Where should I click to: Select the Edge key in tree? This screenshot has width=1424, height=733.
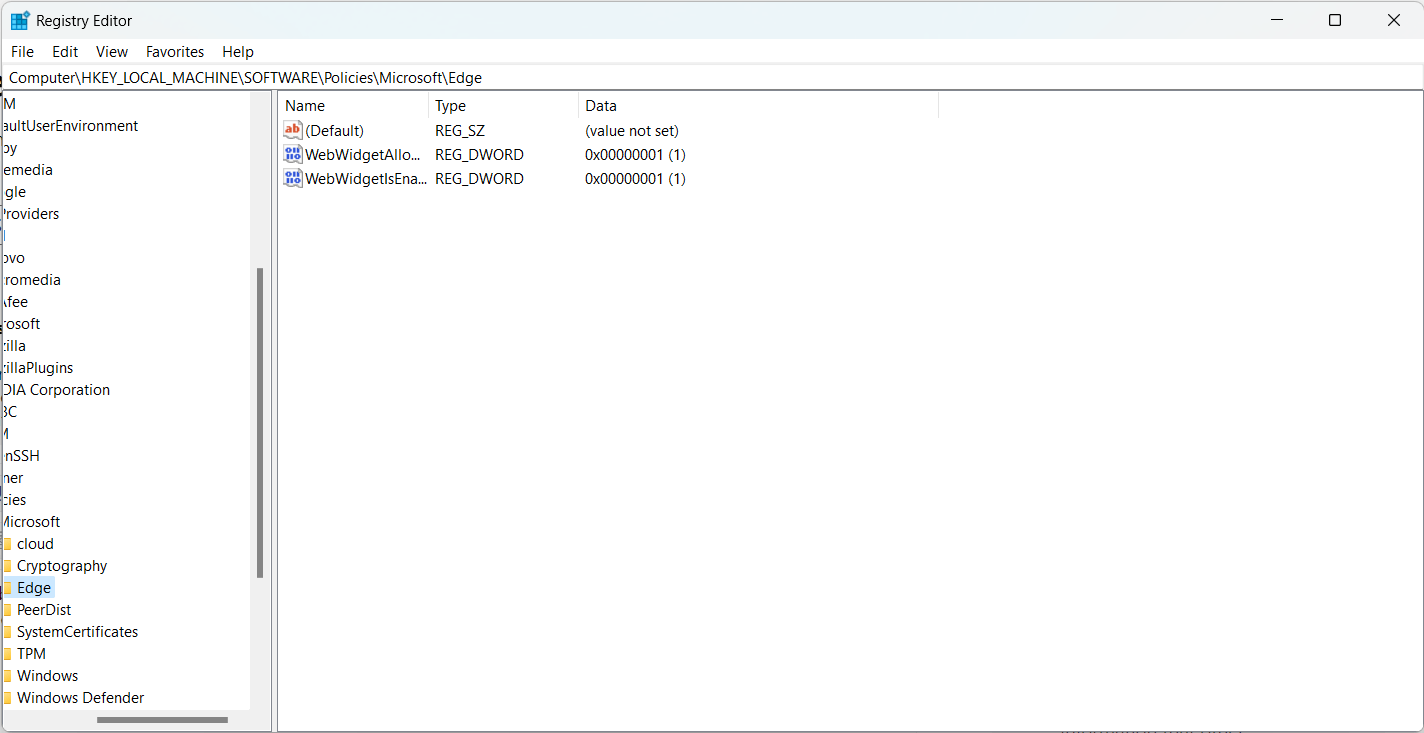click(x=34, y=588)
